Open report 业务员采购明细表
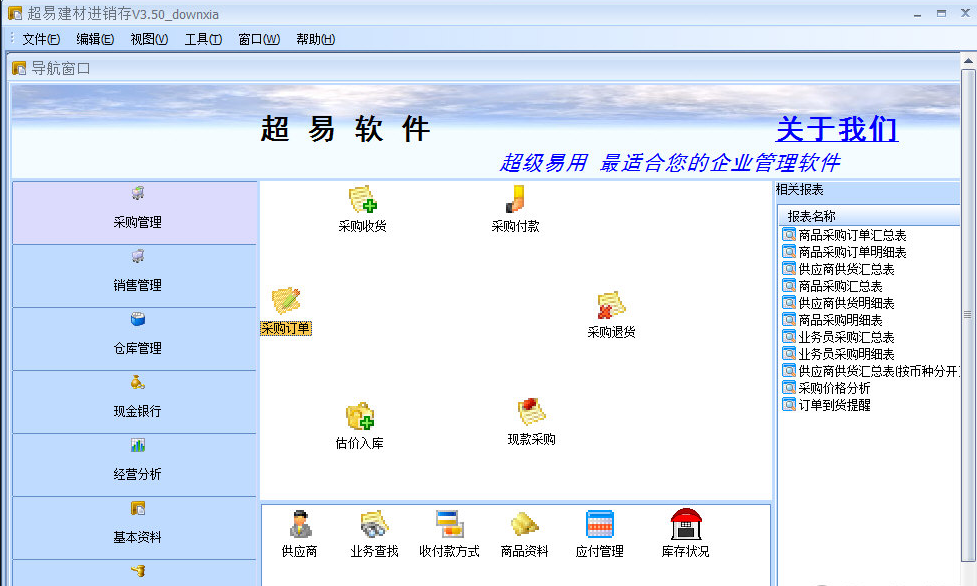The width and height of the screenshot is (977, 586). point(838,354)
